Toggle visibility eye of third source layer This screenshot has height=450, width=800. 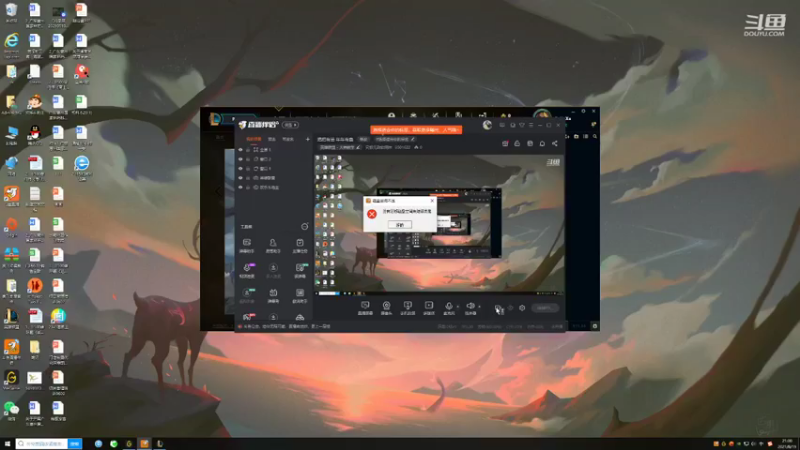coord(240,168)
